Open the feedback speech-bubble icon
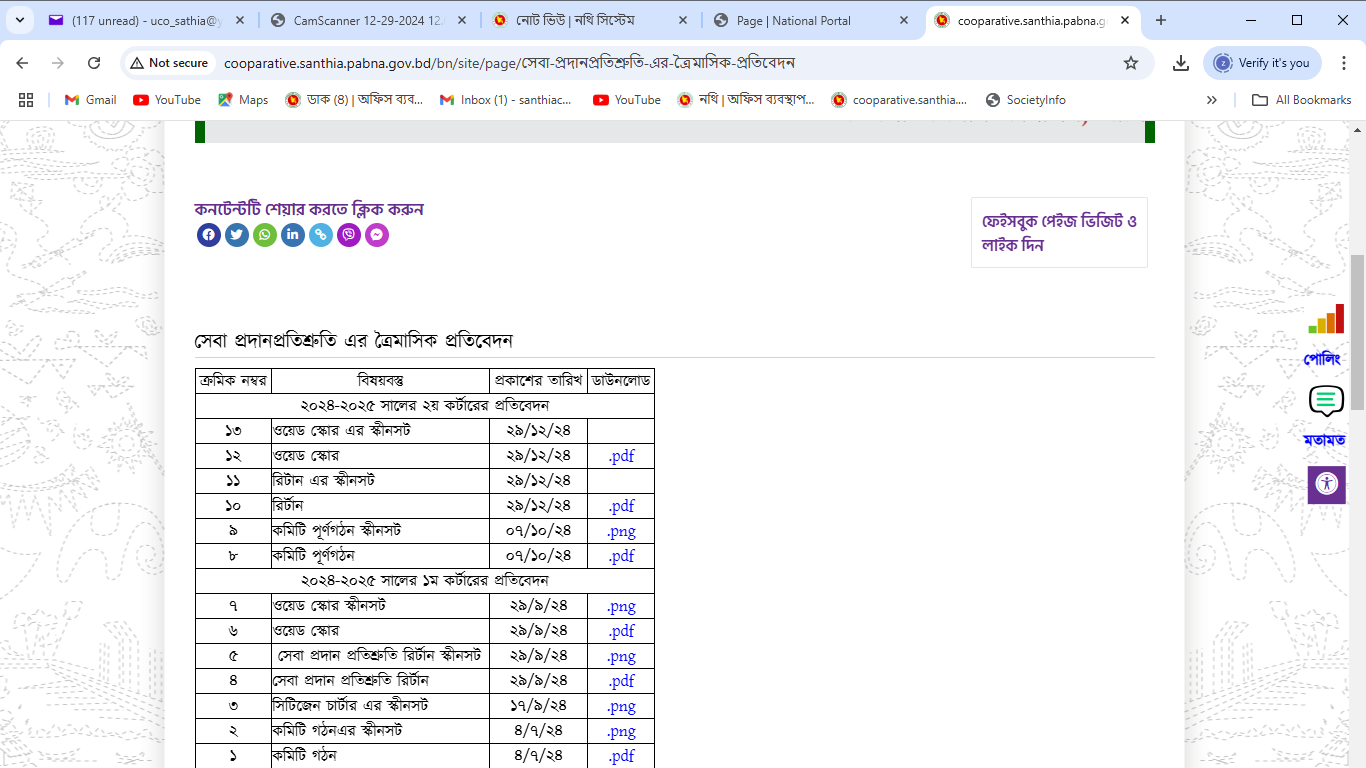The width and height of the screenshot is (1366, 768). (1326, 401)
